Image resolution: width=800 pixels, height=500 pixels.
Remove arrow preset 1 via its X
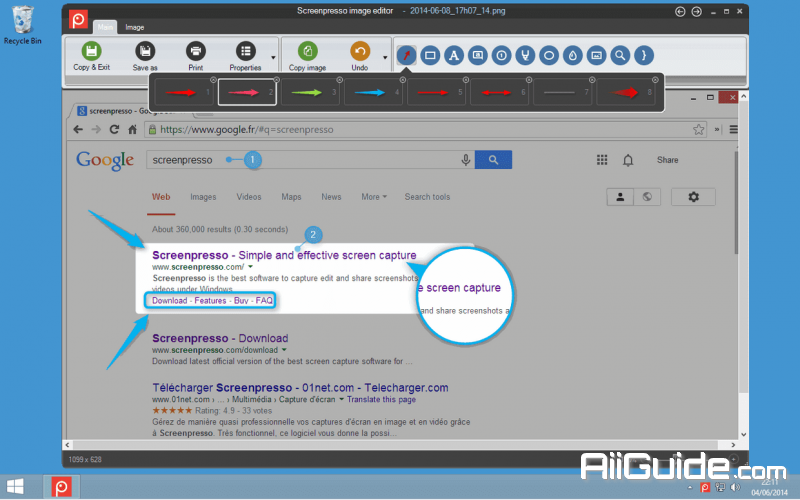(x=213, y=80)
